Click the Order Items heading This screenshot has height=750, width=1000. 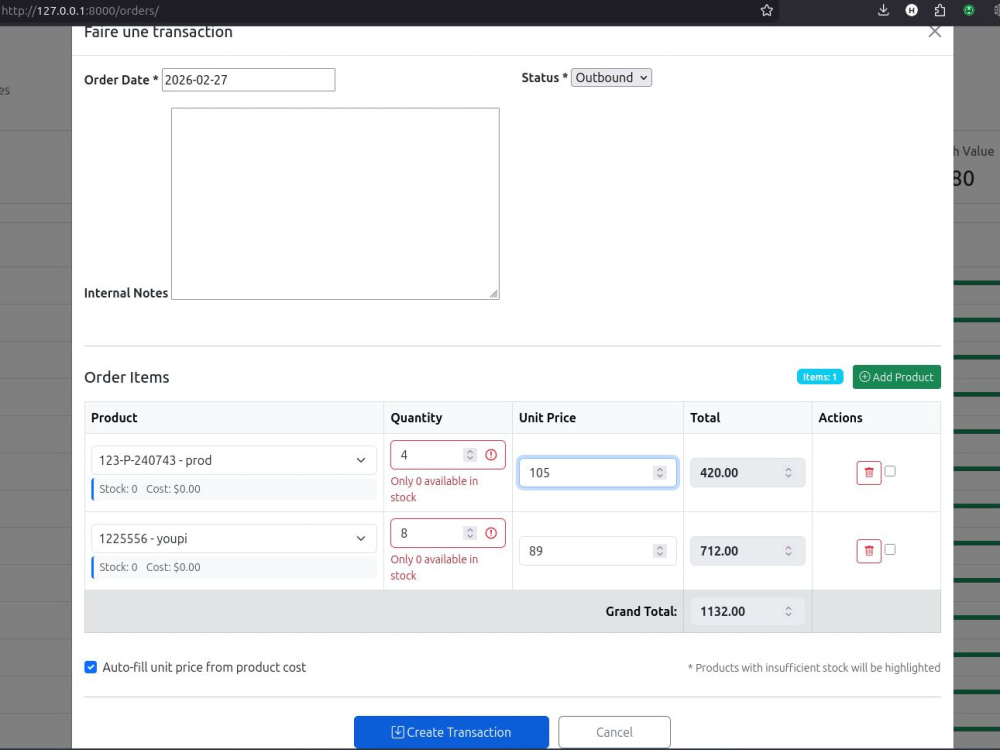[x=127, y=377]
